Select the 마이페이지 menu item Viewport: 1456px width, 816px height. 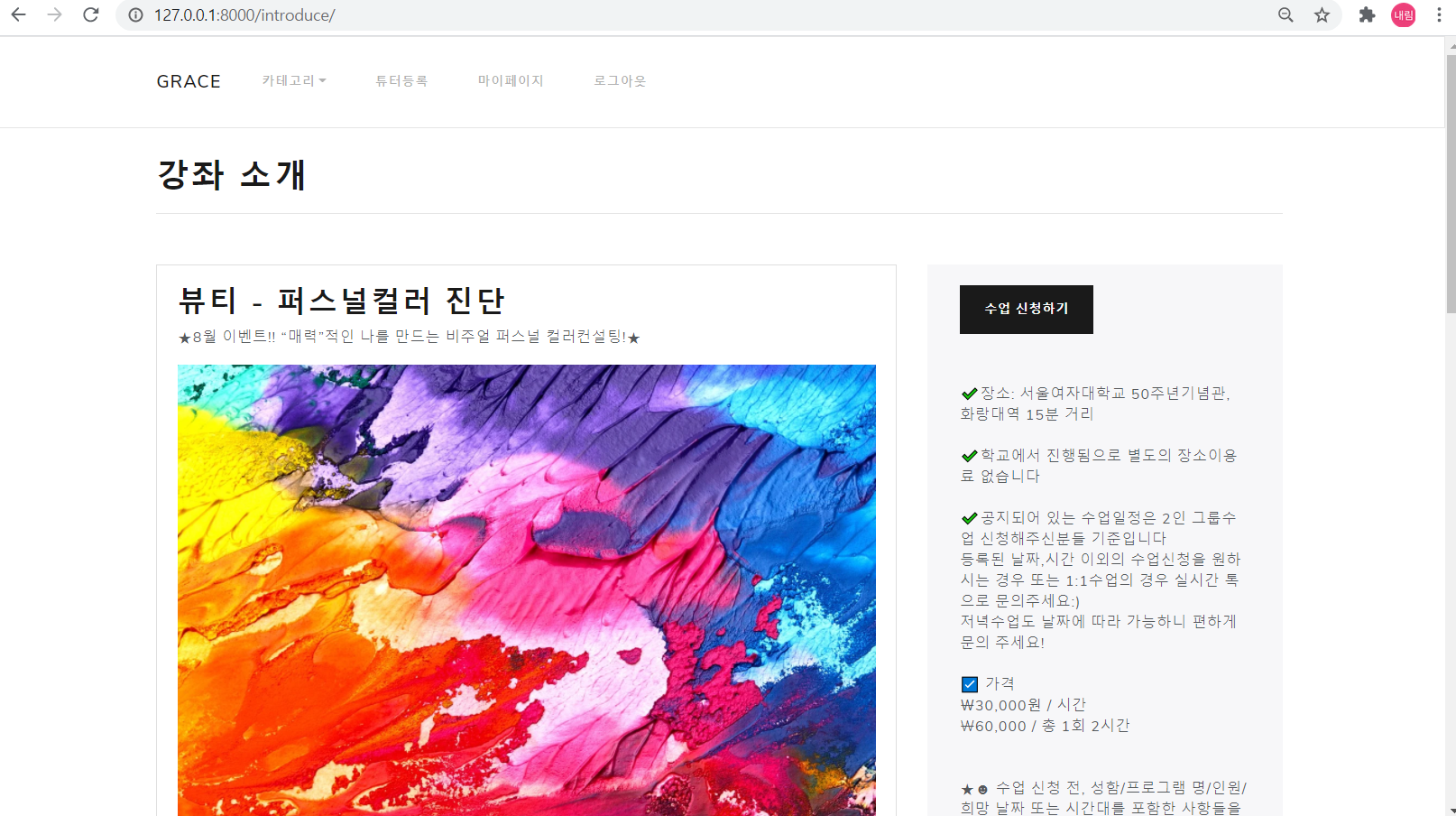pos(511,80)
